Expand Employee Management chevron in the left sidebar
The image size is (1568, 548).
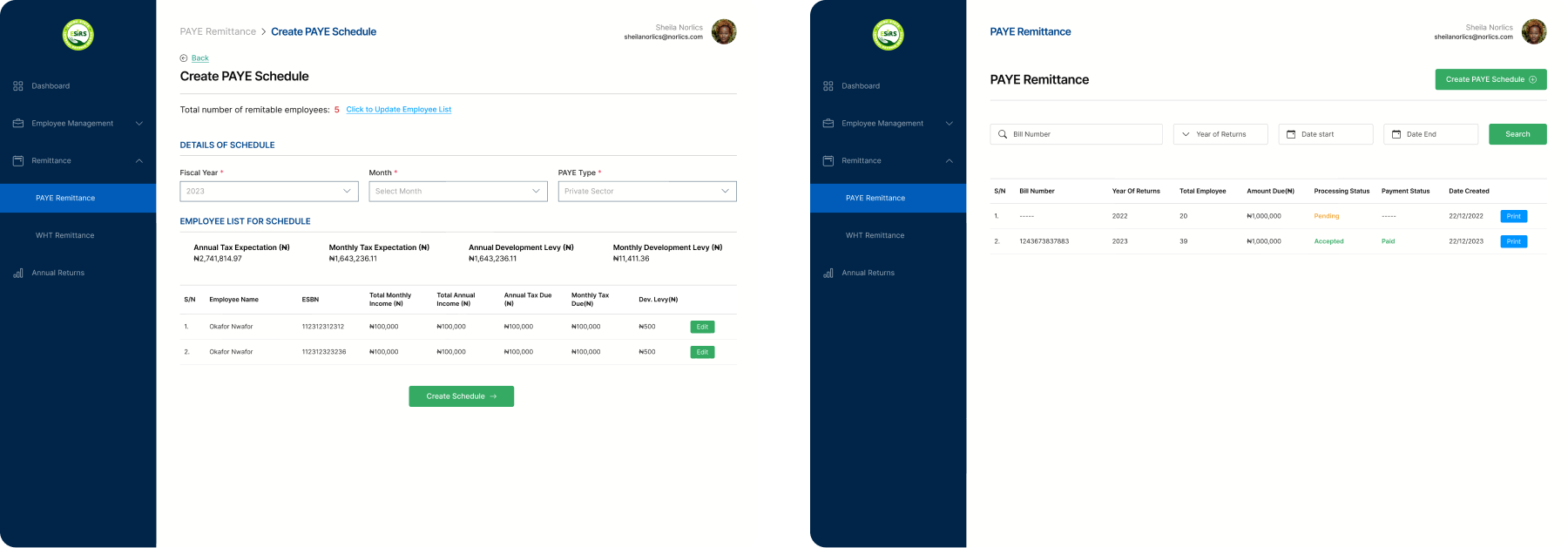139,124
